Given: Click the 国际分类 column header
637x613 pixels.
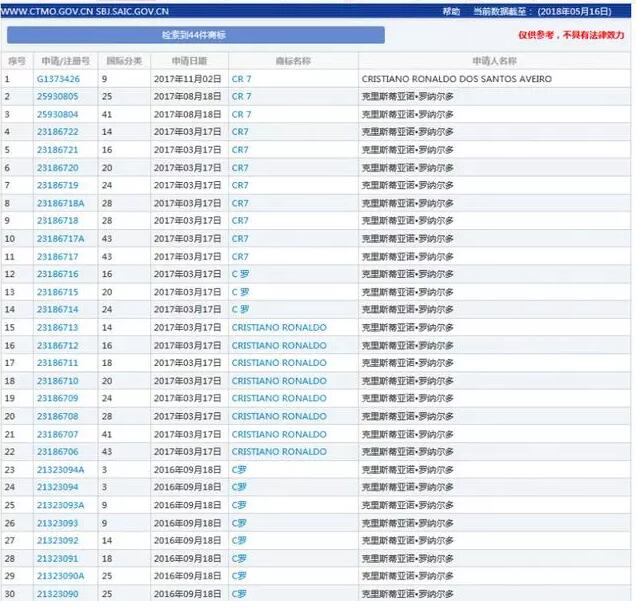Looking at the screenshot, I should (x=124, y=61).
